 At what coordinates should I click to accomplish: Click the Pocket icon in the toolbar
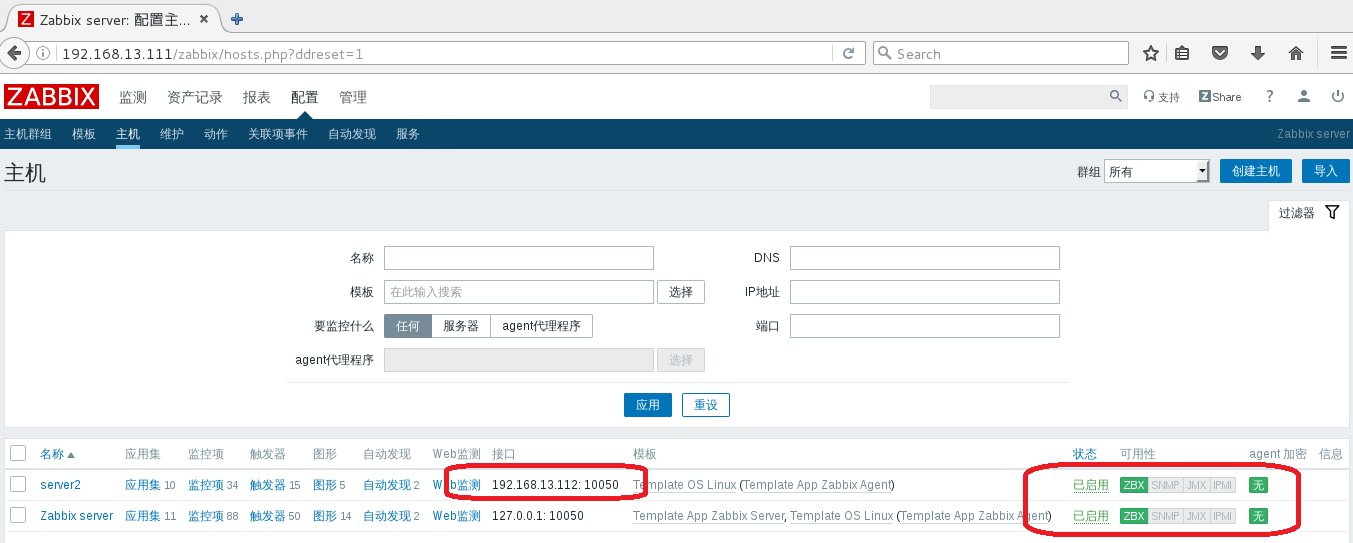(1220, 53)
